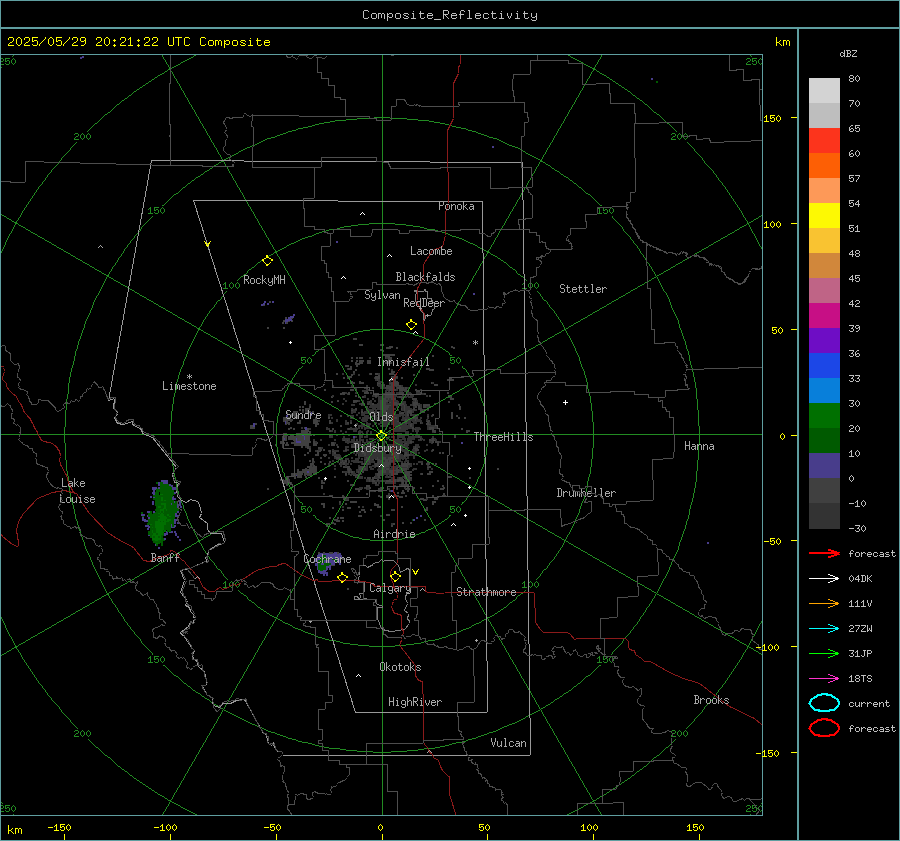Click the Drumheller city label
Viewport: 900px width, 841px height.
[x=586, y=493]
